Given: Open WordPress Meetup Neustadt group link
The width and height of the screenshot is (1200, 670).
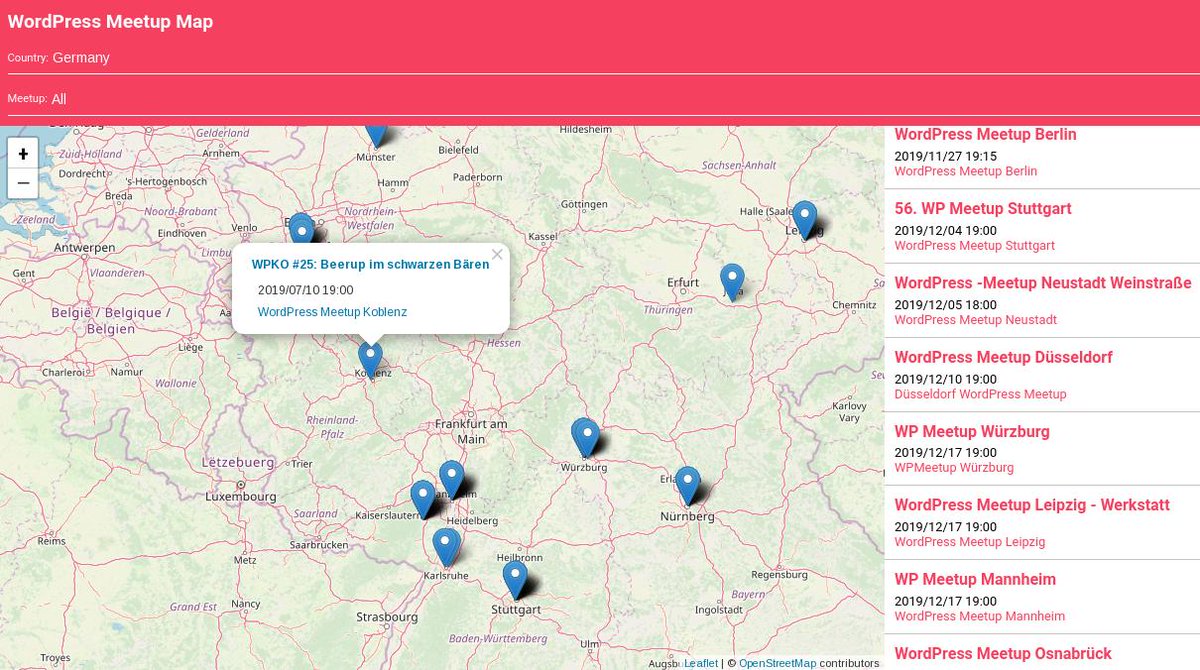Looking at the screenshot, I should click(x=975, y=320).
